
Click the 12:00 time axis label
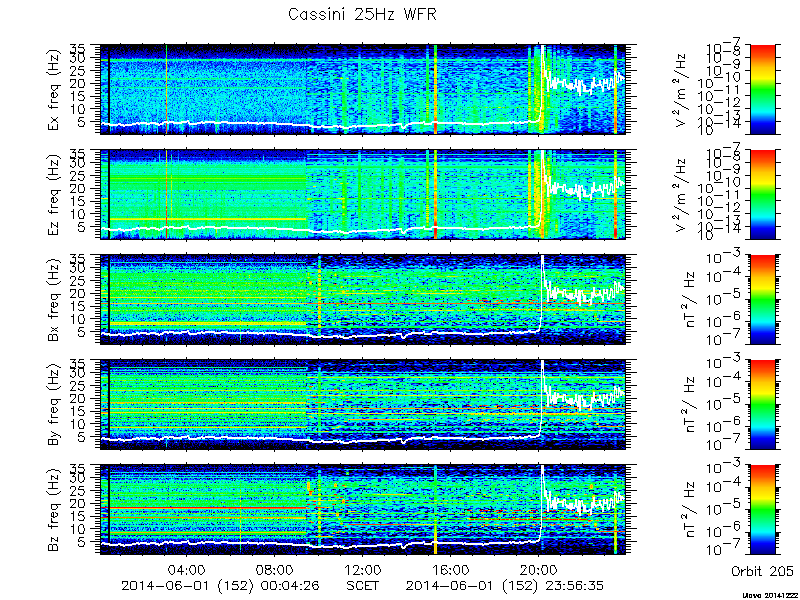[362, 570]
